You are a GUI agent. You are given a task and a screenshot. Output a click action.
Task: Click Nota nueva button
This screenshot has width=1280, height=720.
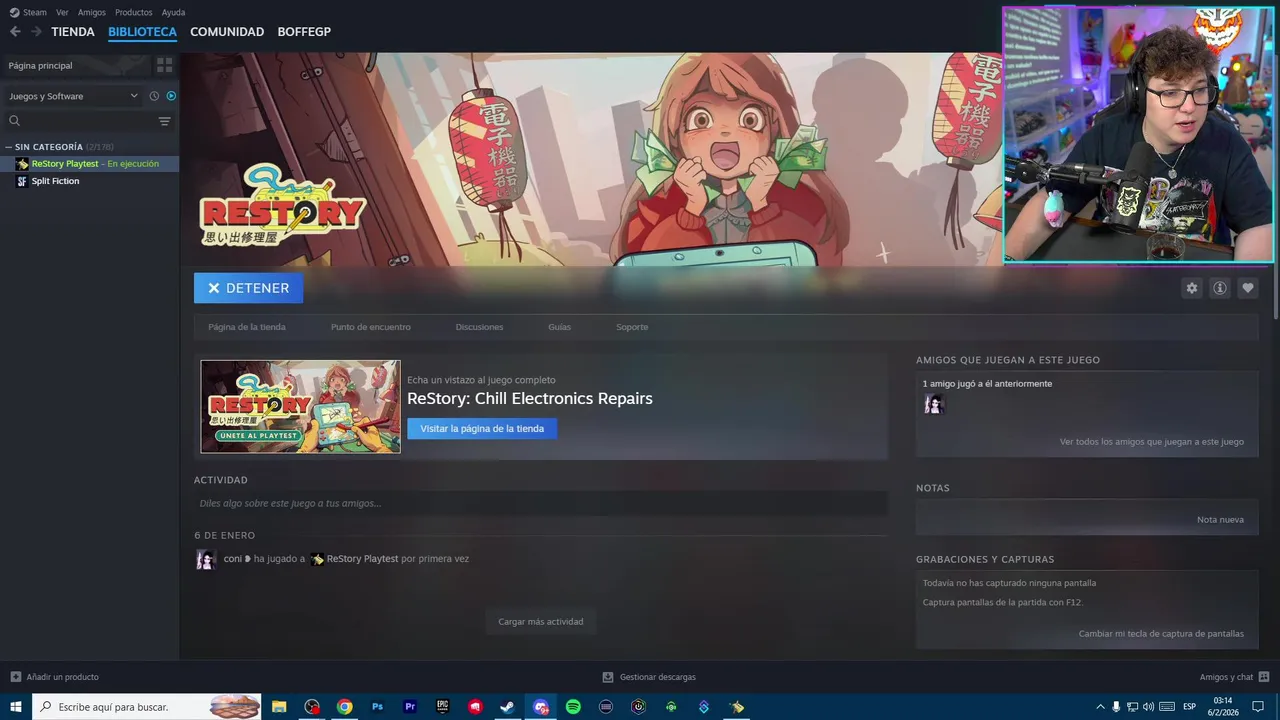(x=1220, y=520)
